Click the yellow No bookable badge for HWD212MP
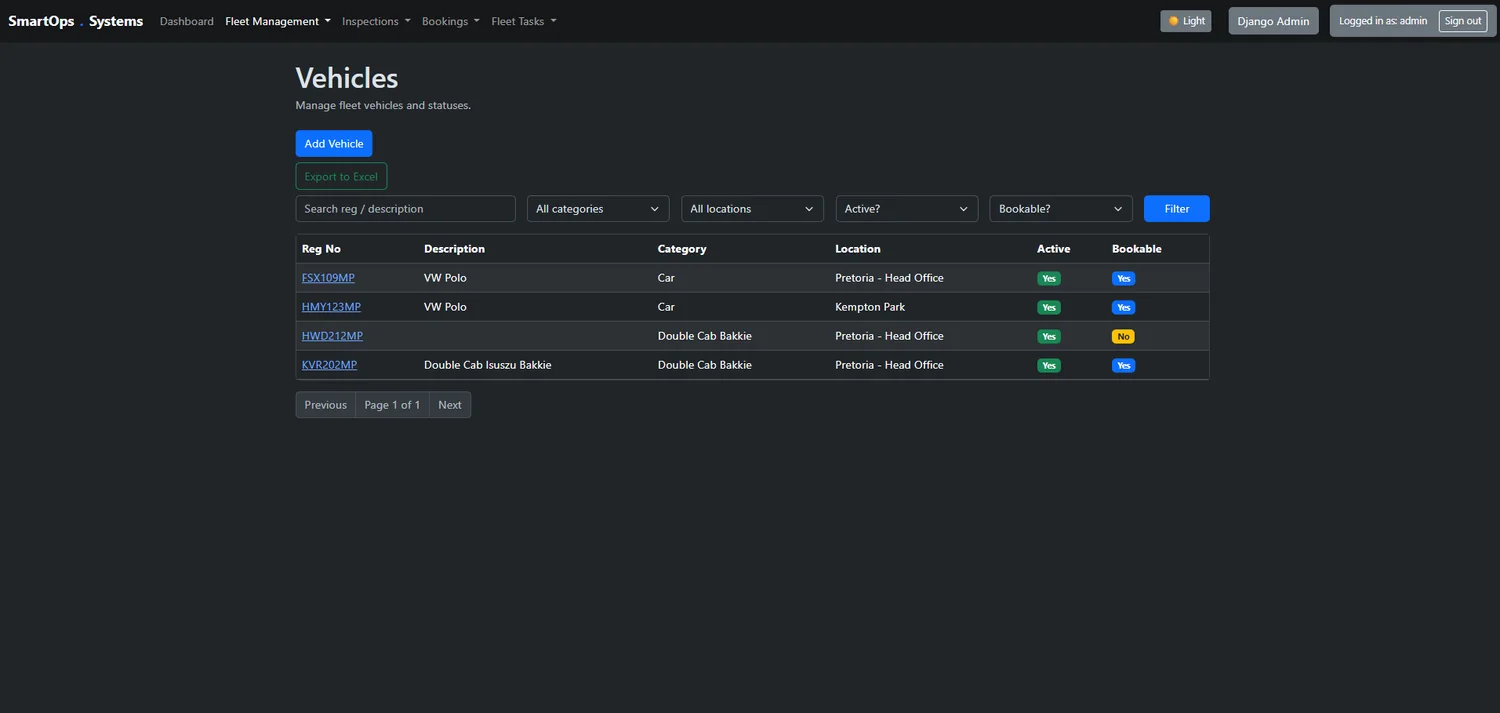1500x713 pixels. tap(1123, 337)
